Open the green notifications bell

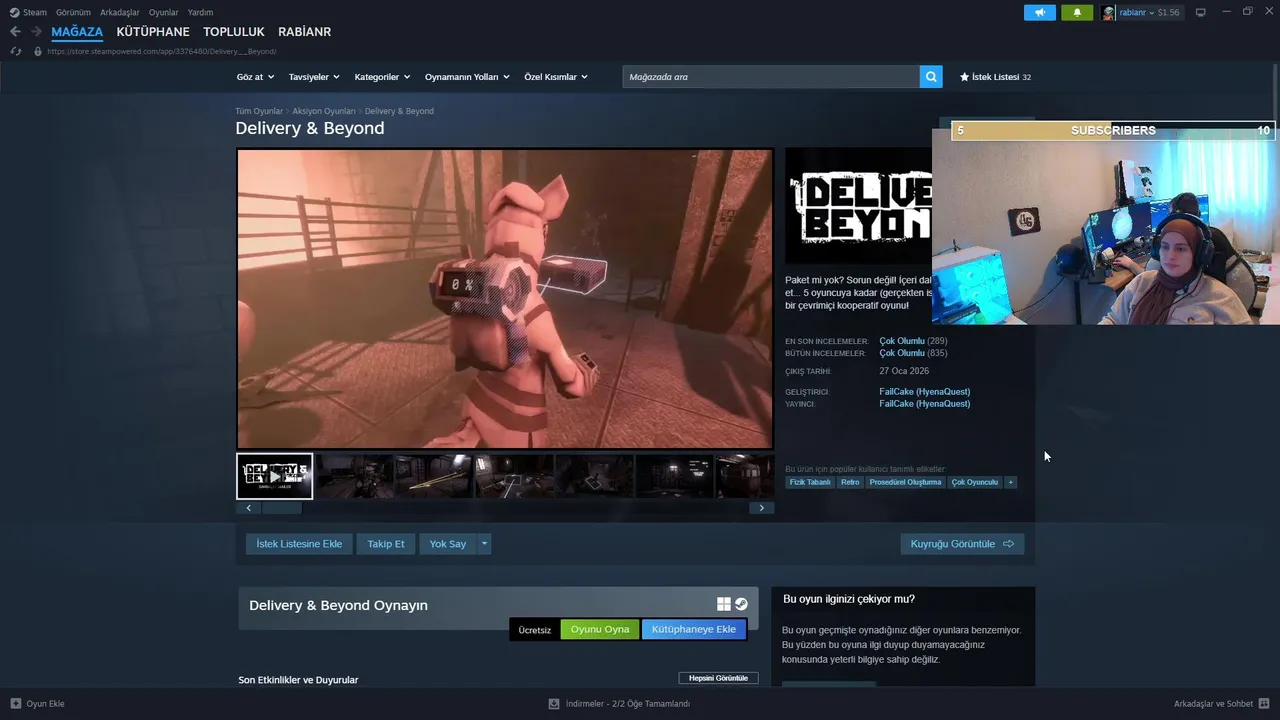tap(1077, 12)
